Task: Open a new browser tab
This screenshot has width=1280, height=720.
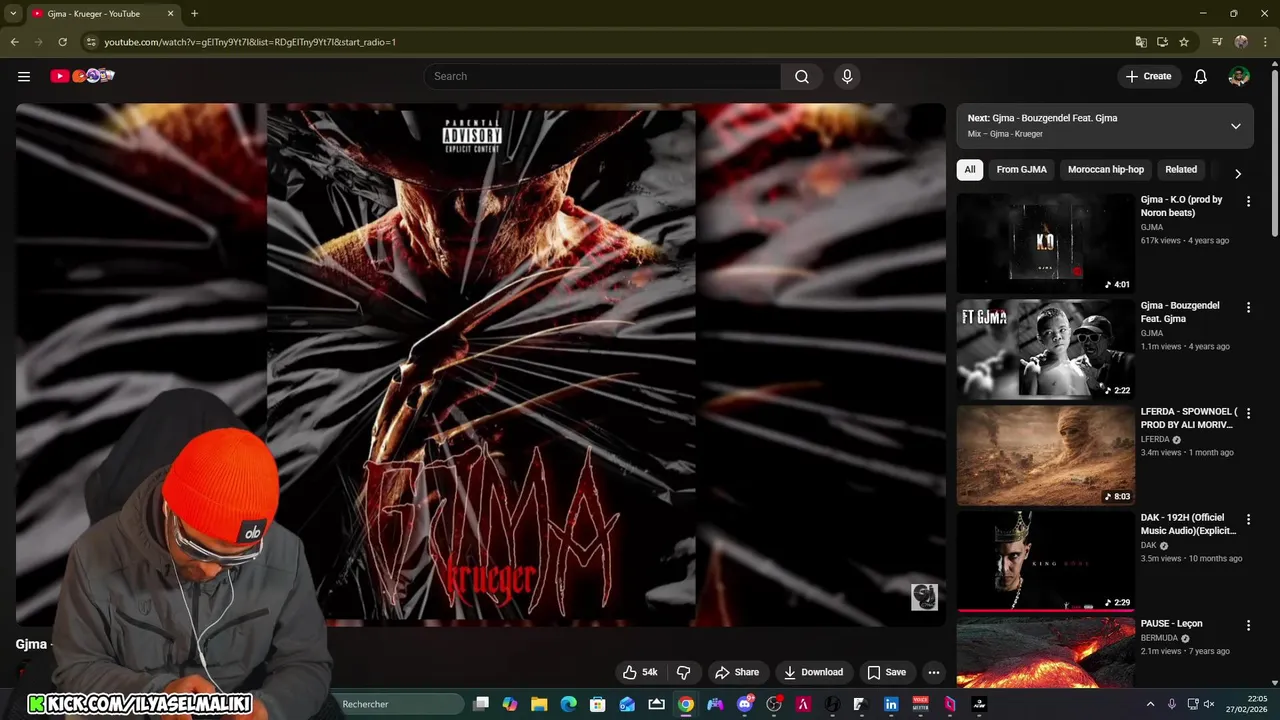Action: tap(194, 14)
